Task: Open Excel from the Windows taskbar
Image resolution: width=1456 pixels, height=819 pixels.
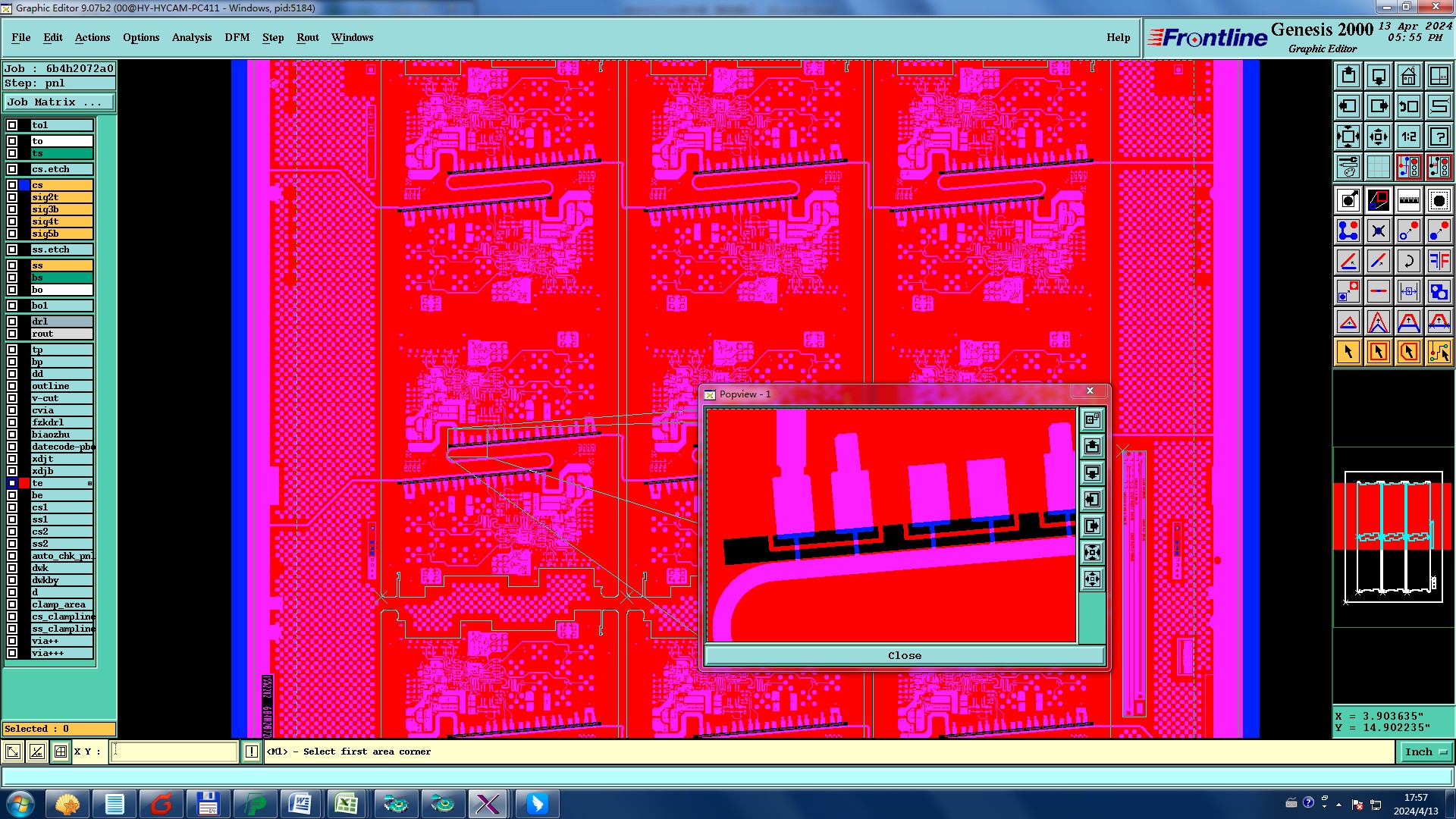Action: click(347, 804)
